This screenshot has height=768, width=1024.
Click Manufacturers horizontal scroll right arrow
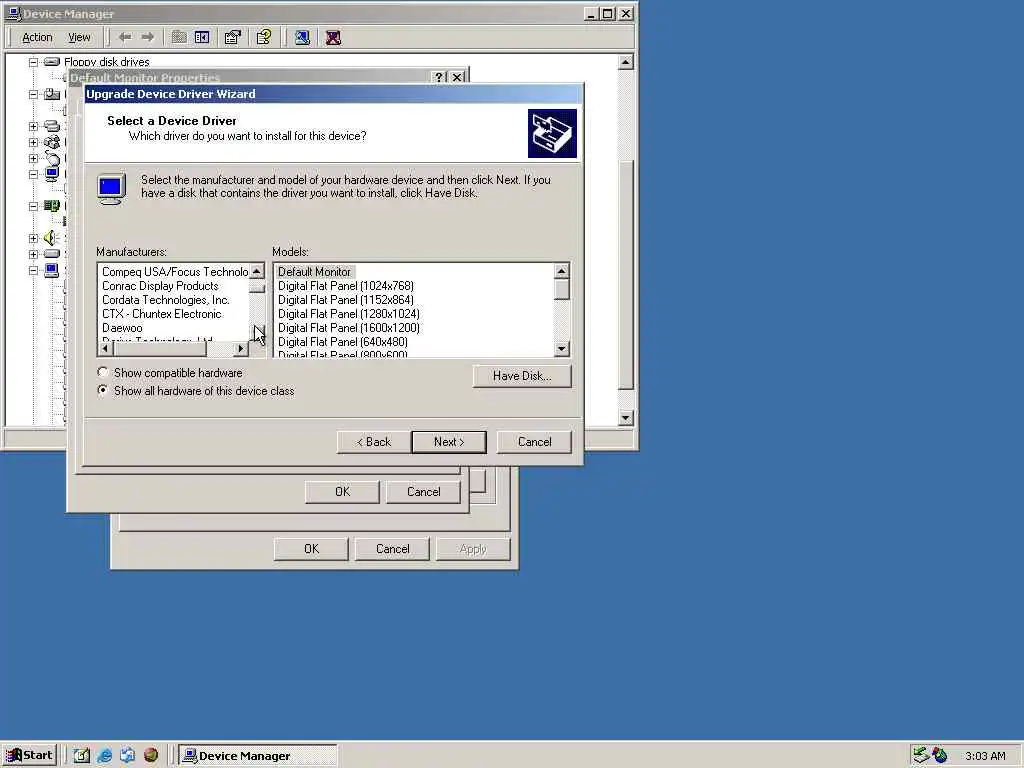pos(241,349)
